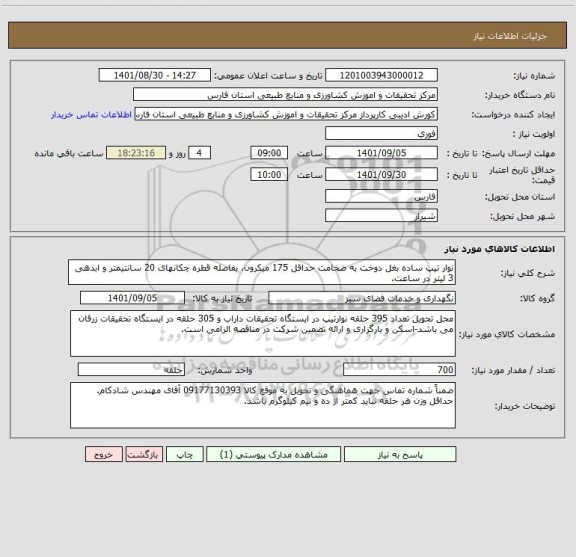The image size is (576, 557).
Task: Click the 'ساعت باقی مانده' text
Action: click(69, 153)
